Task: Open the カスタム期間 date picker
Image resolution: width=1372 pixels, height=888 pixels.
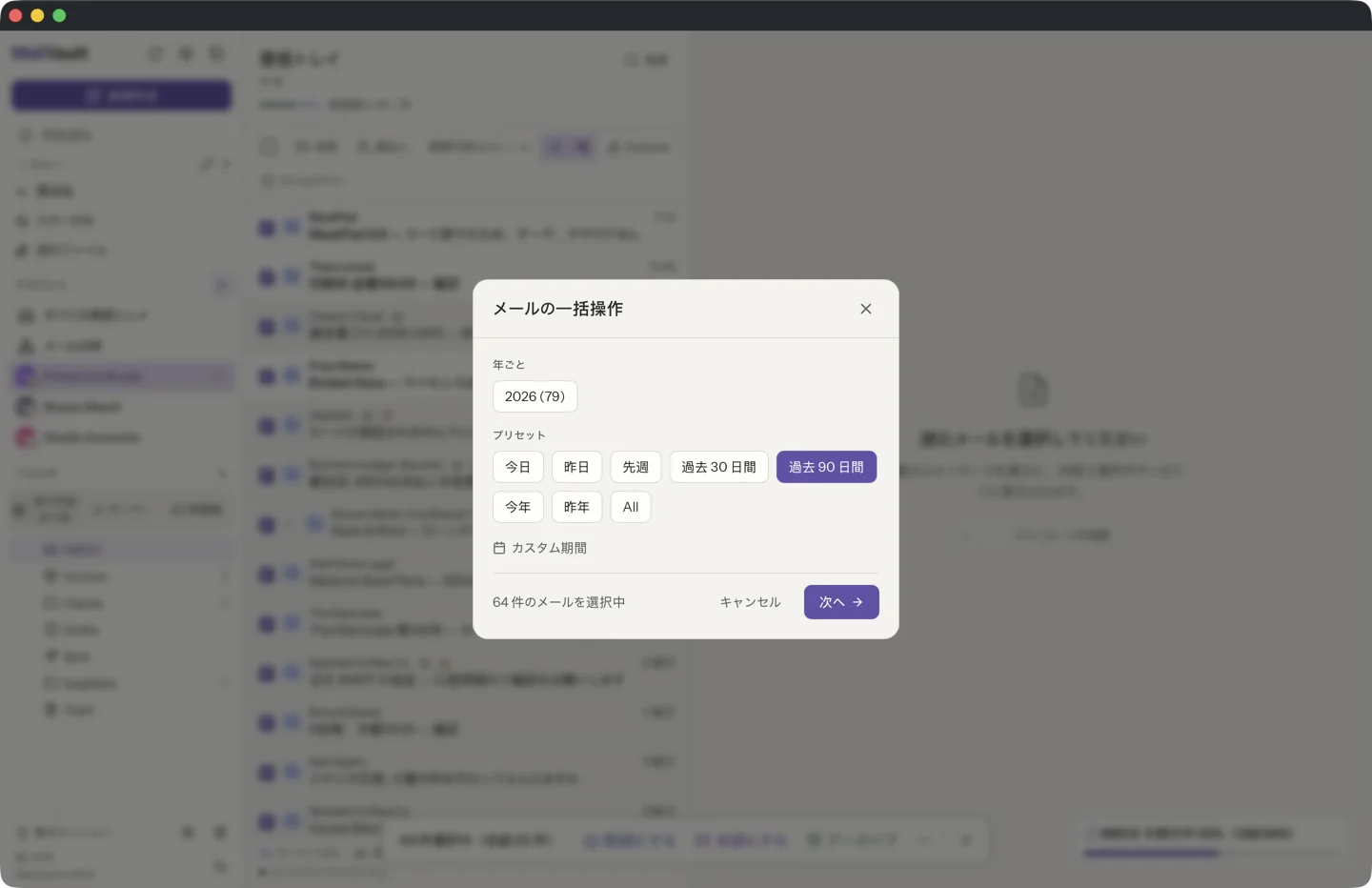Action: 540,548
